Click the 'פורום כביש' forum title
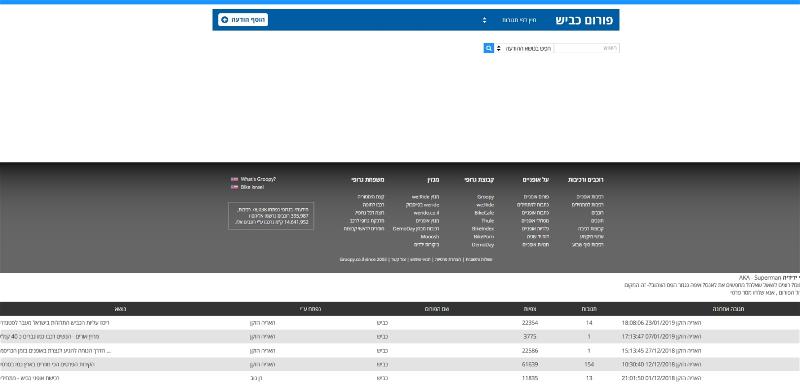Screen dimensions: 800x385 584,20
